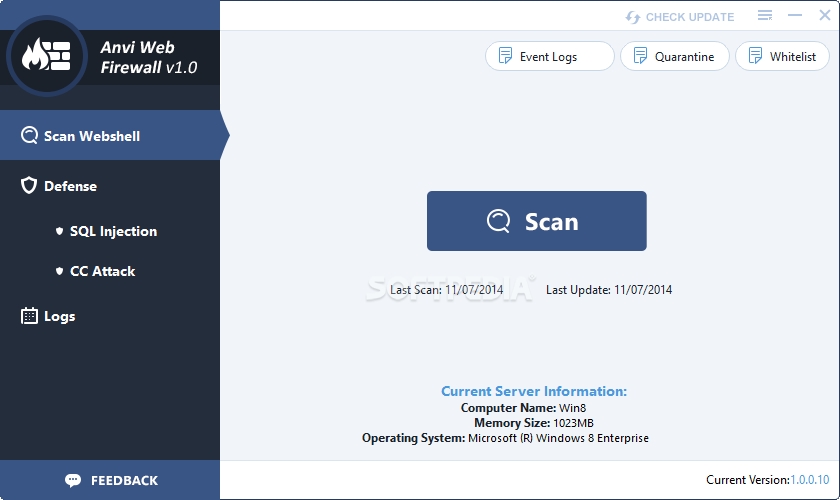Open Event Logs

550,56
